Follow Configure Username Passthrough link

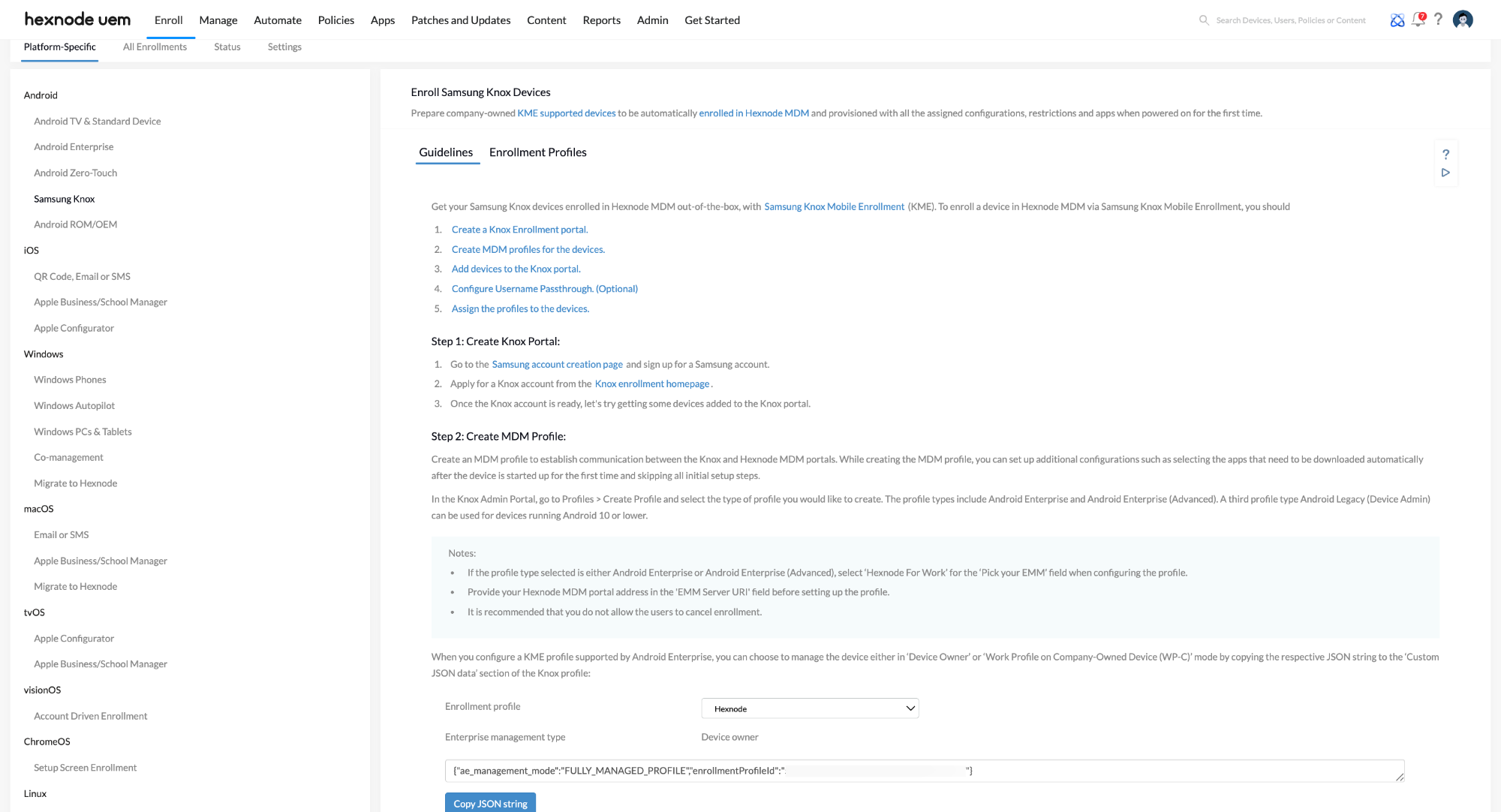[545, 288]
